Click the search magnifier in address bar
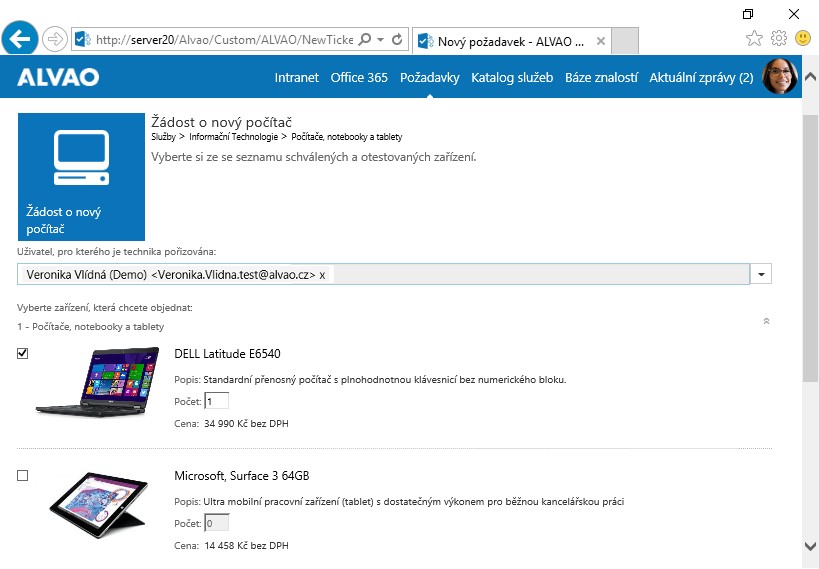The image size is (819, 569). (x=365, y=39)
